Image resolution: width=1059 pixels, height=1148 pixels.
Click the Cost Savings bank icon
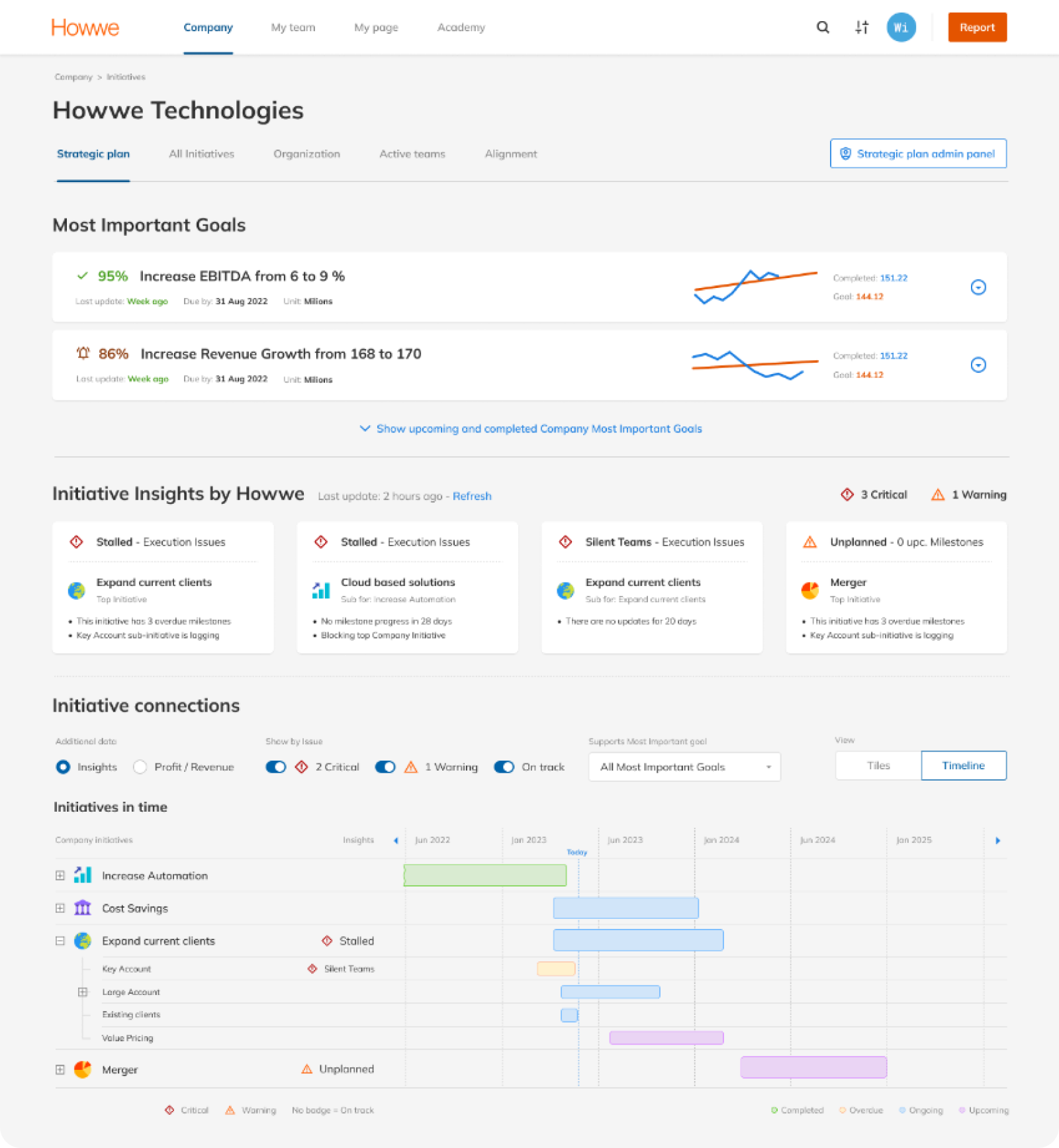(x=83, y=908)
